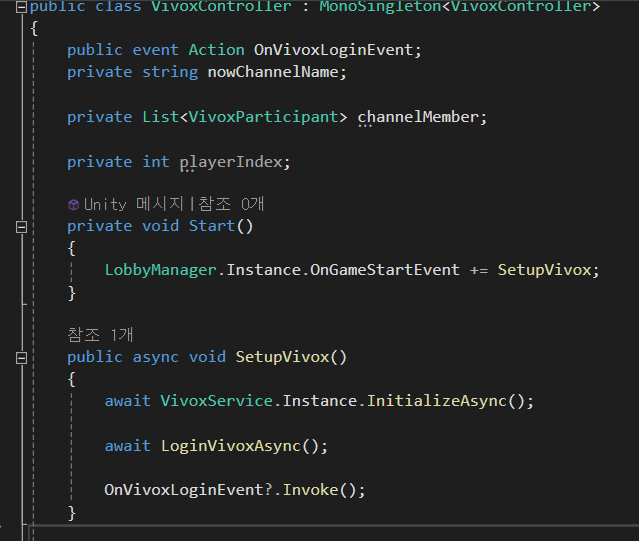Click the await keyword before LoginVivoxAsync
This screenshot has height=541, width=639.
128,446
